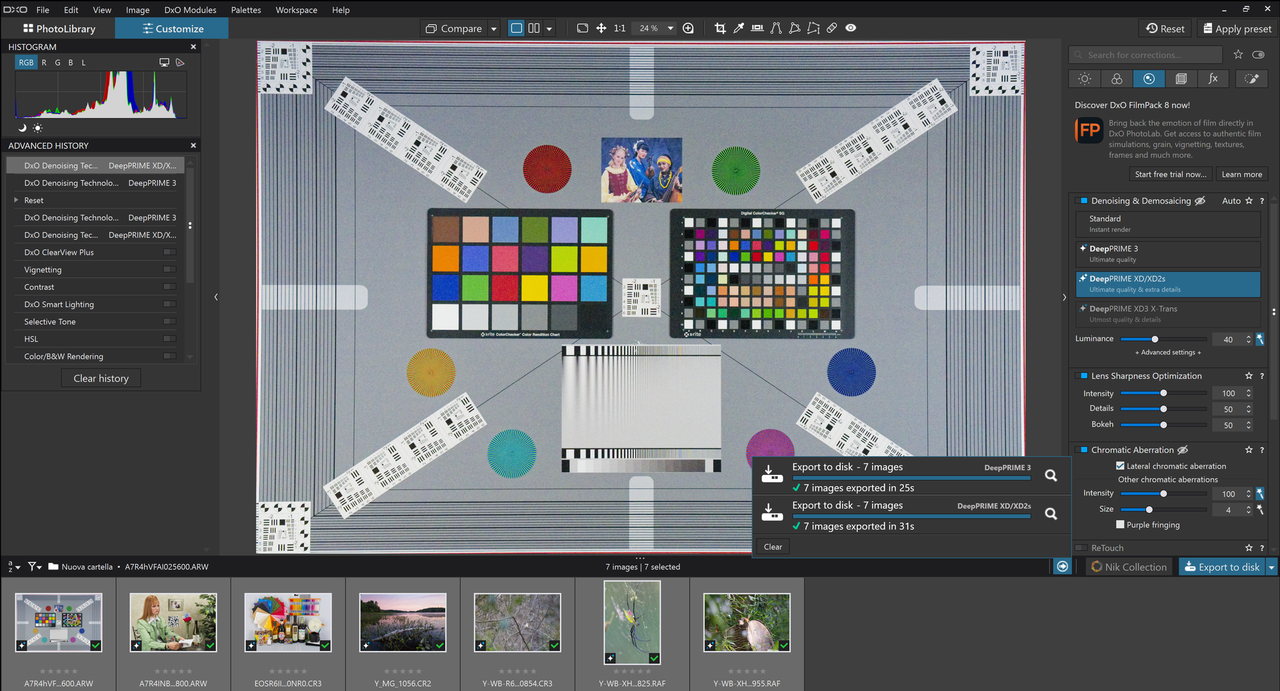This screenshot has height=691, width=1280.
Task: Show only R channel in histogram
Action: click(x=44, y=63)
